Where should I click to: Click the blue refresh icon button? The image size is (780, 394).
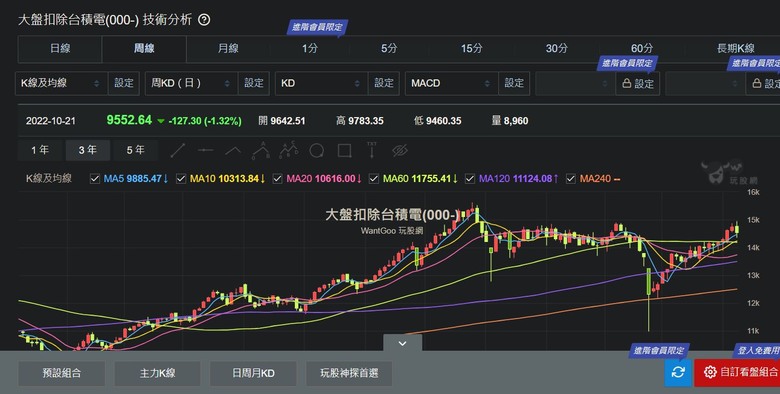678,372
